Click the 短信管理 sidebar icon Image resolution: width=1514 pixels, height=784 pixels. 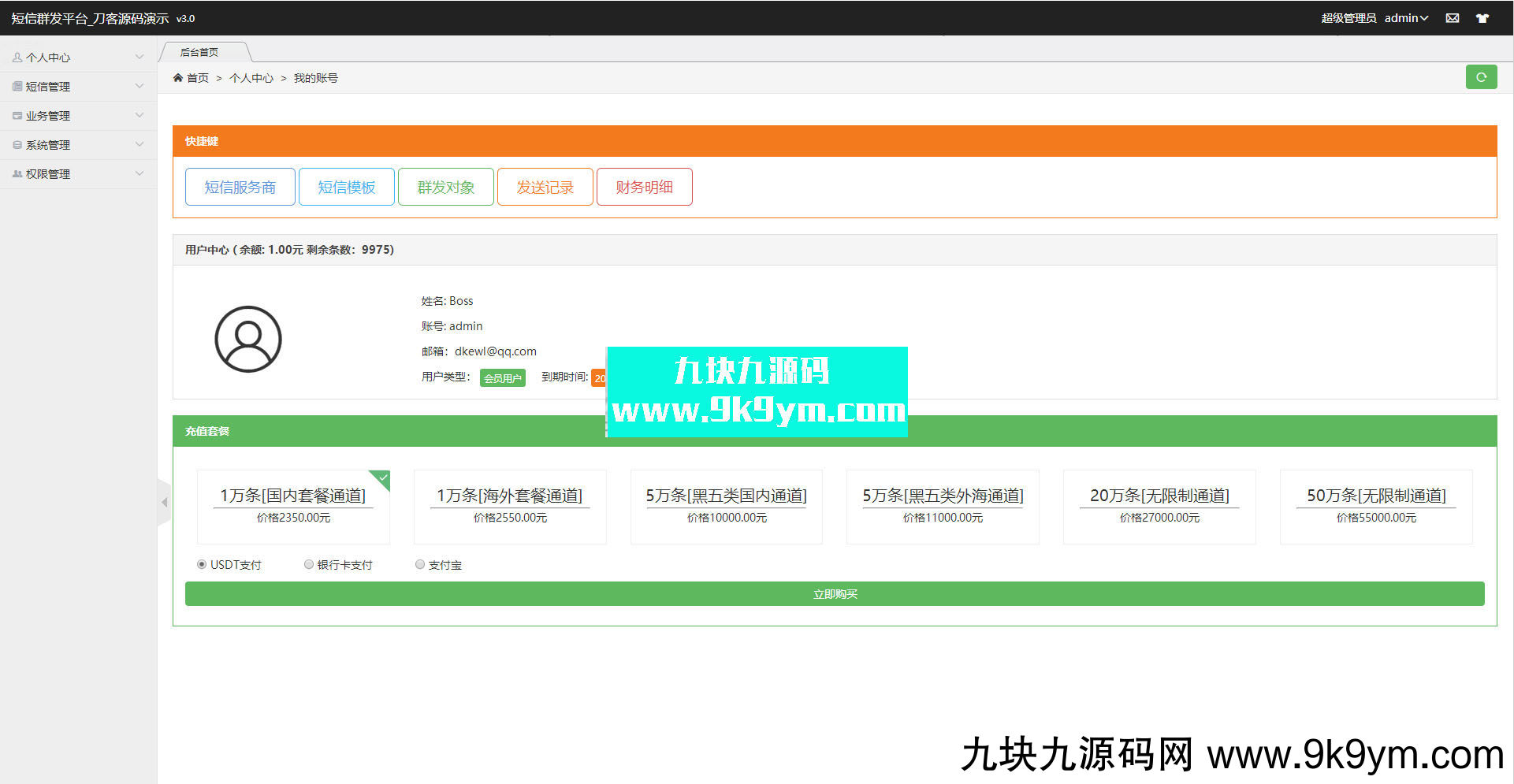point(17,87)
